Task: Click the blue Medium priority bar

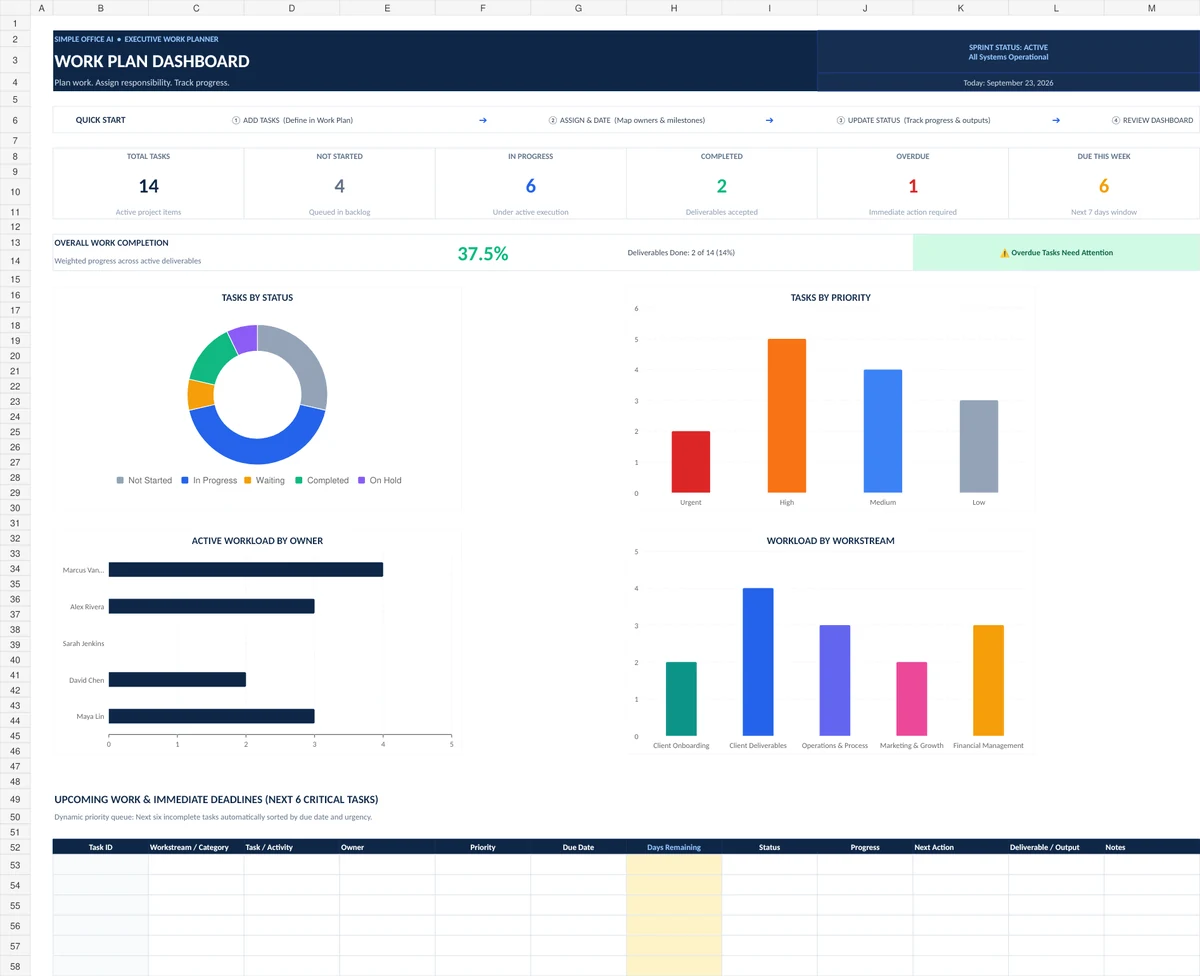Action: 883,431
